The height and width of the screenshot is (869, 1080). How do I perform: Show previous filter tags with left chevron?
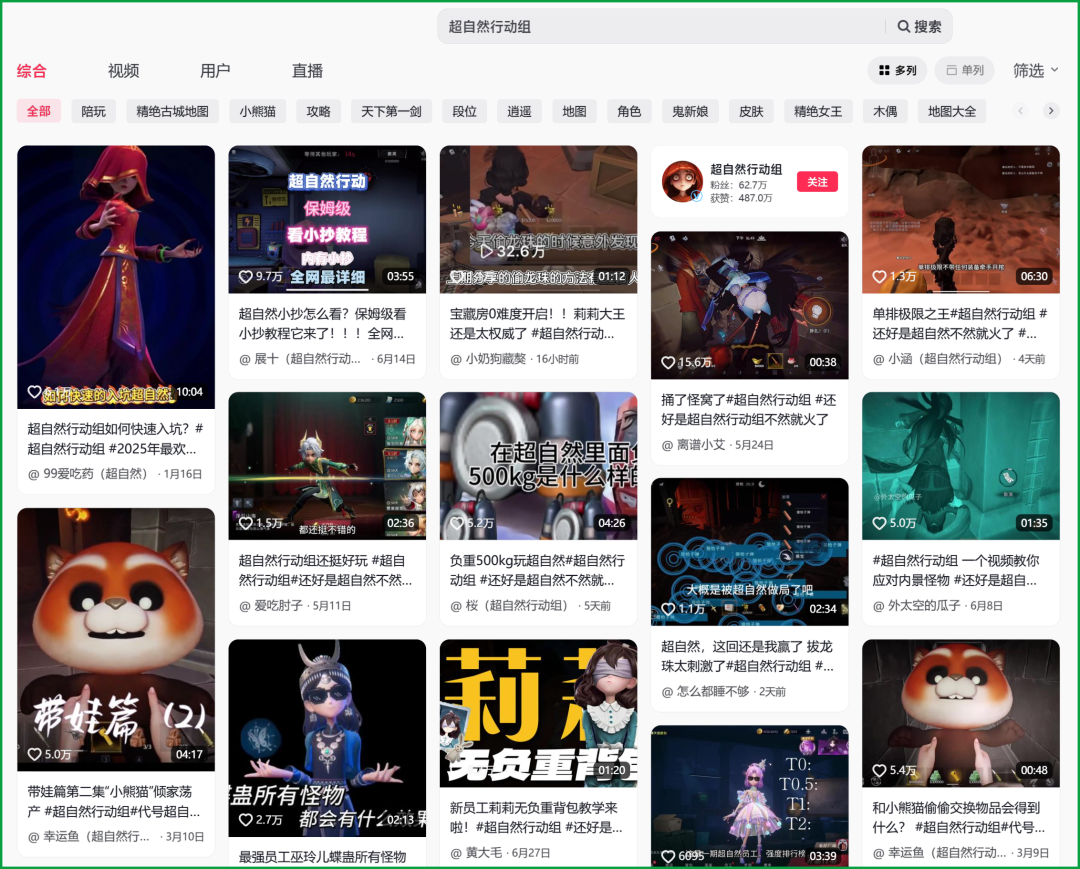point(1021,110)
